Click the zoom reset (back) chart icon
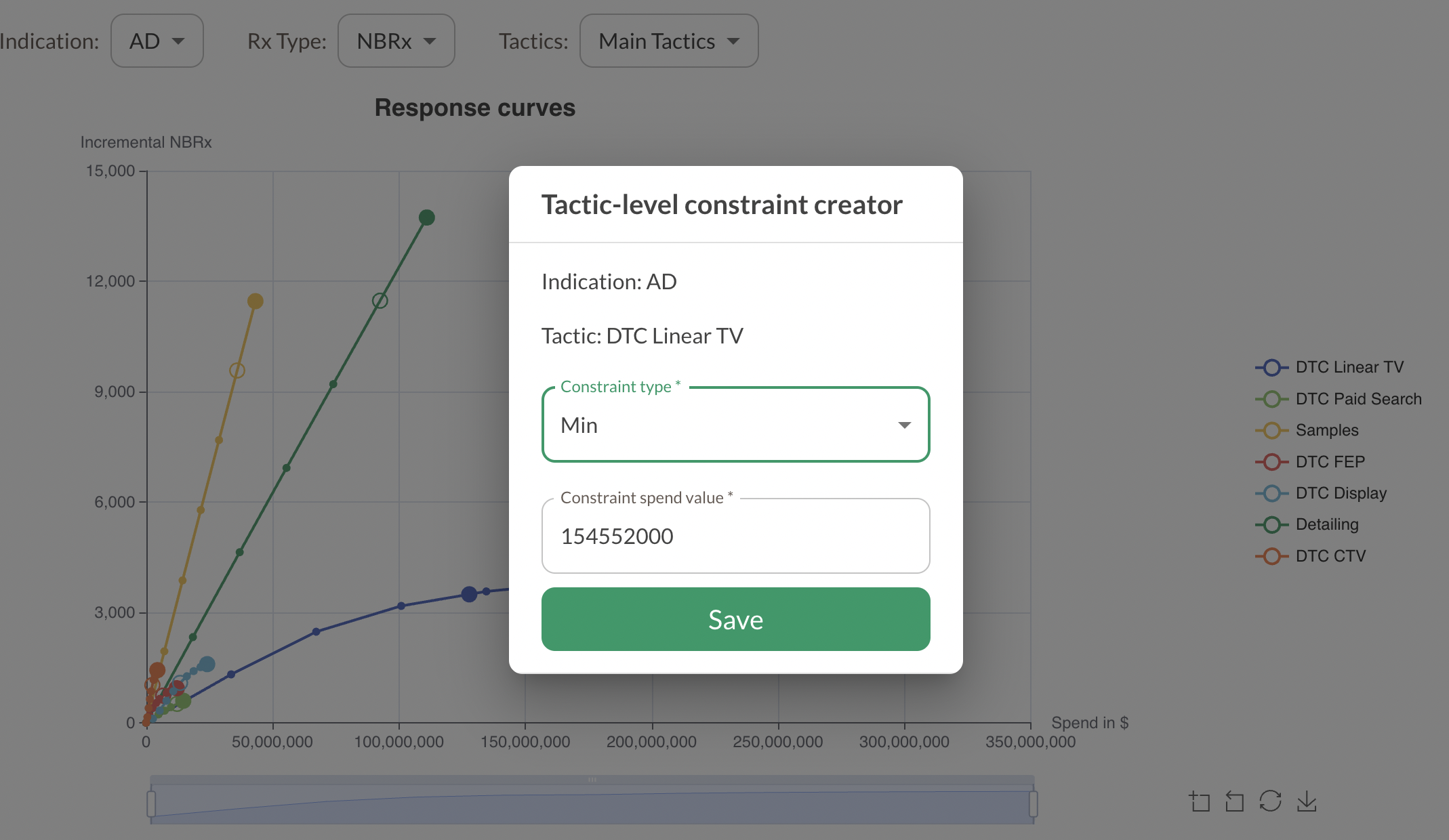The image size is (1449, 840). point(1235,801)
